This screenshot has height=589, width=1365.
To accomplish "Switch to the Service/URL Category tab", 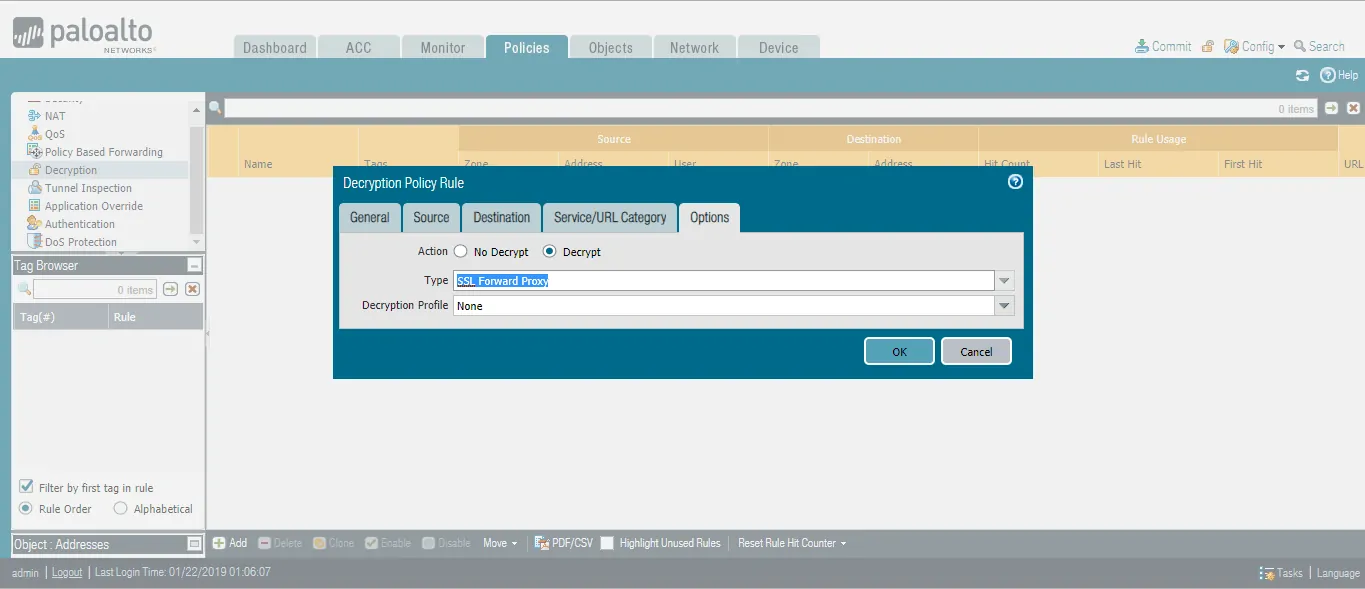I will (609, 218).
